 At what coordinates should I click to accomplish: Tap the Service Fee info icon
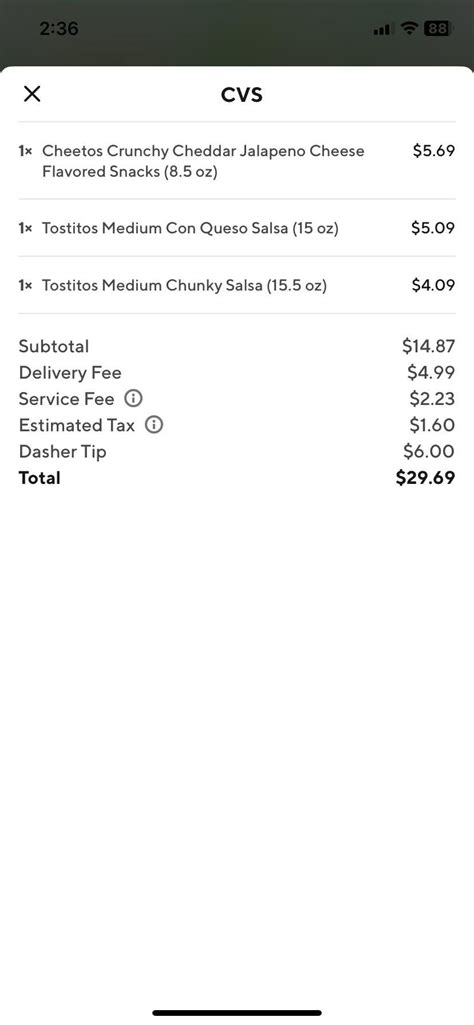pos(133,398)
